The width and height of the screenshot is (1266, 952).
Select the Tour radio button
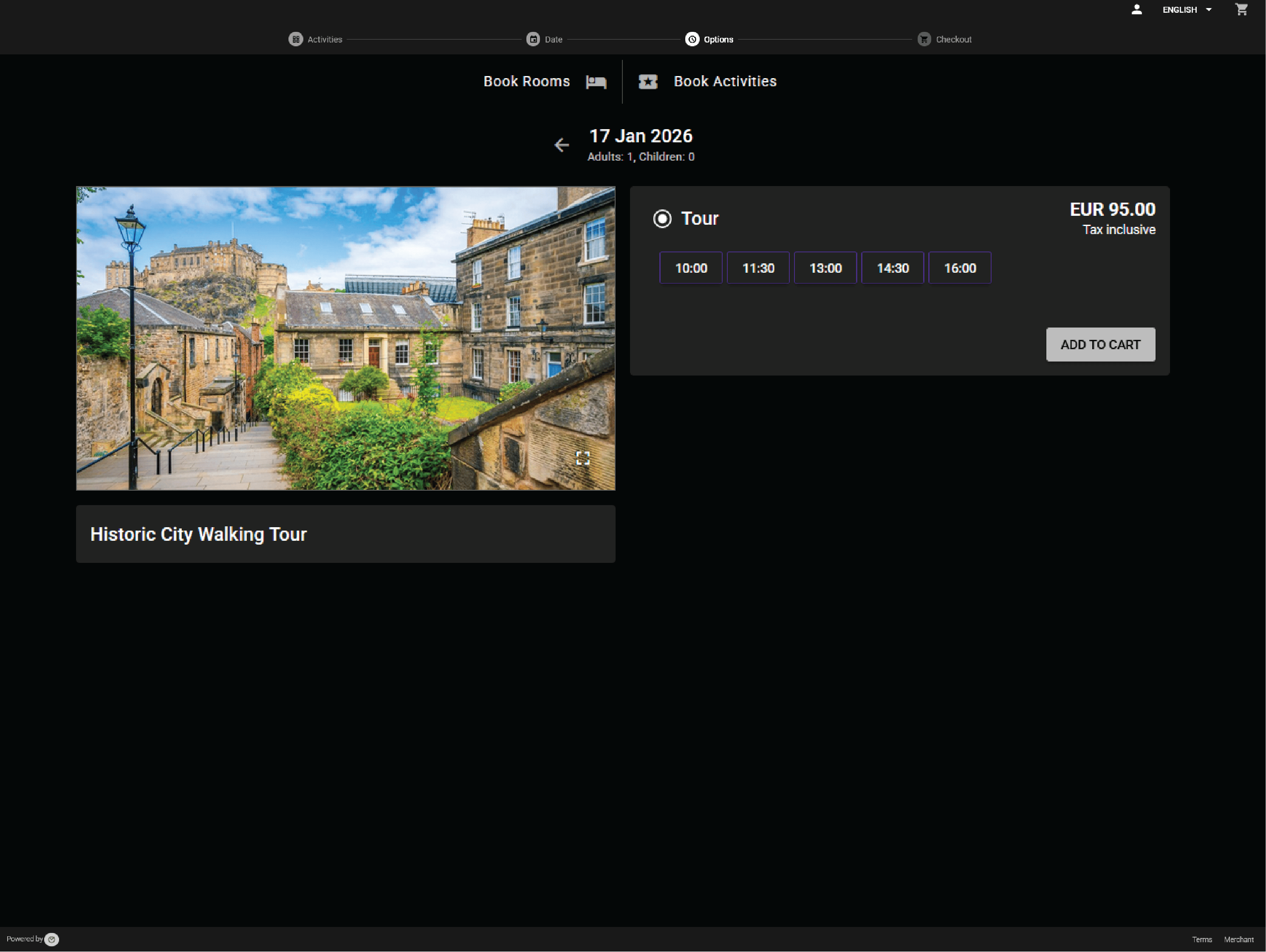click(662, 219)
